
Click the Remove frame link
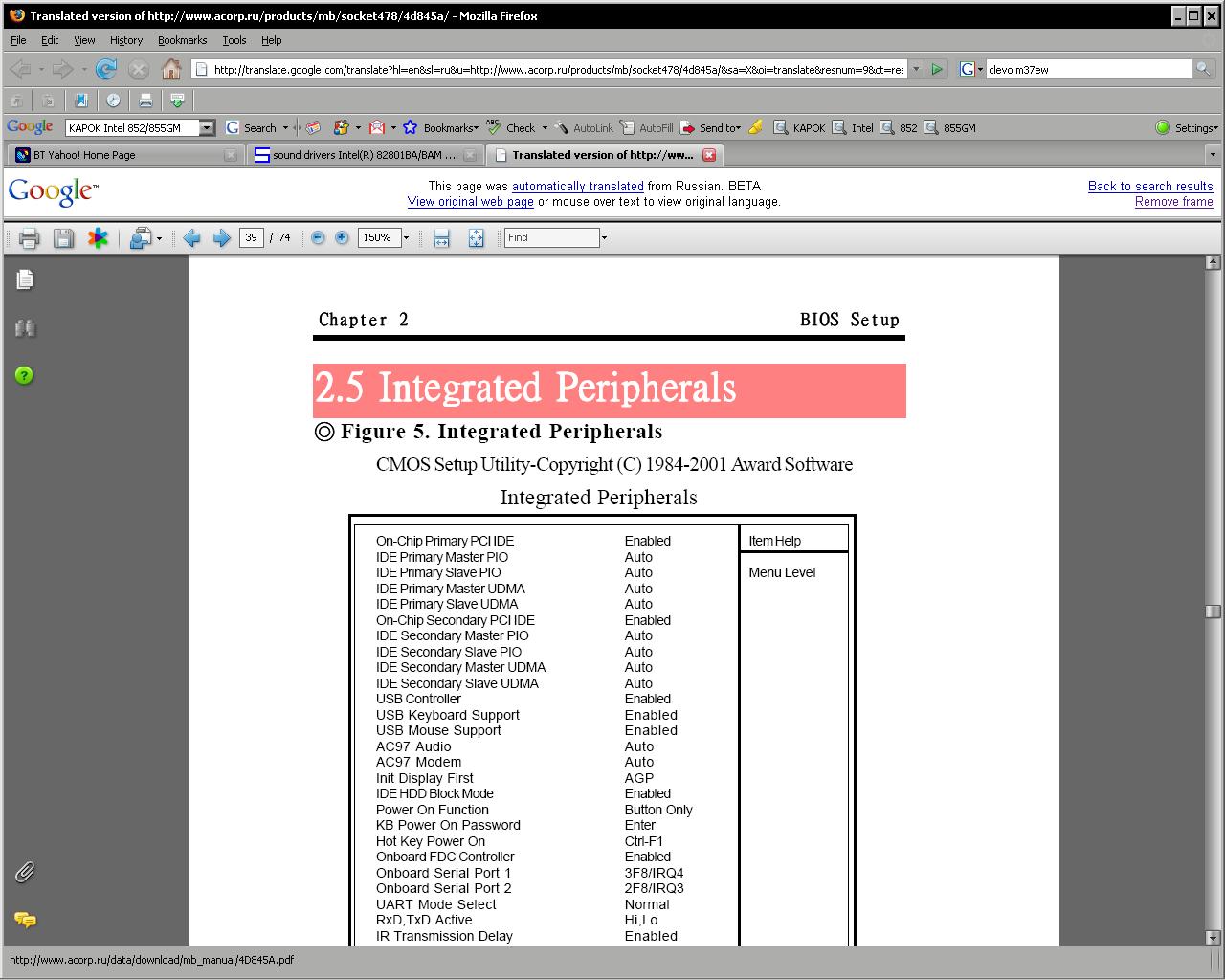[1174, 201]
